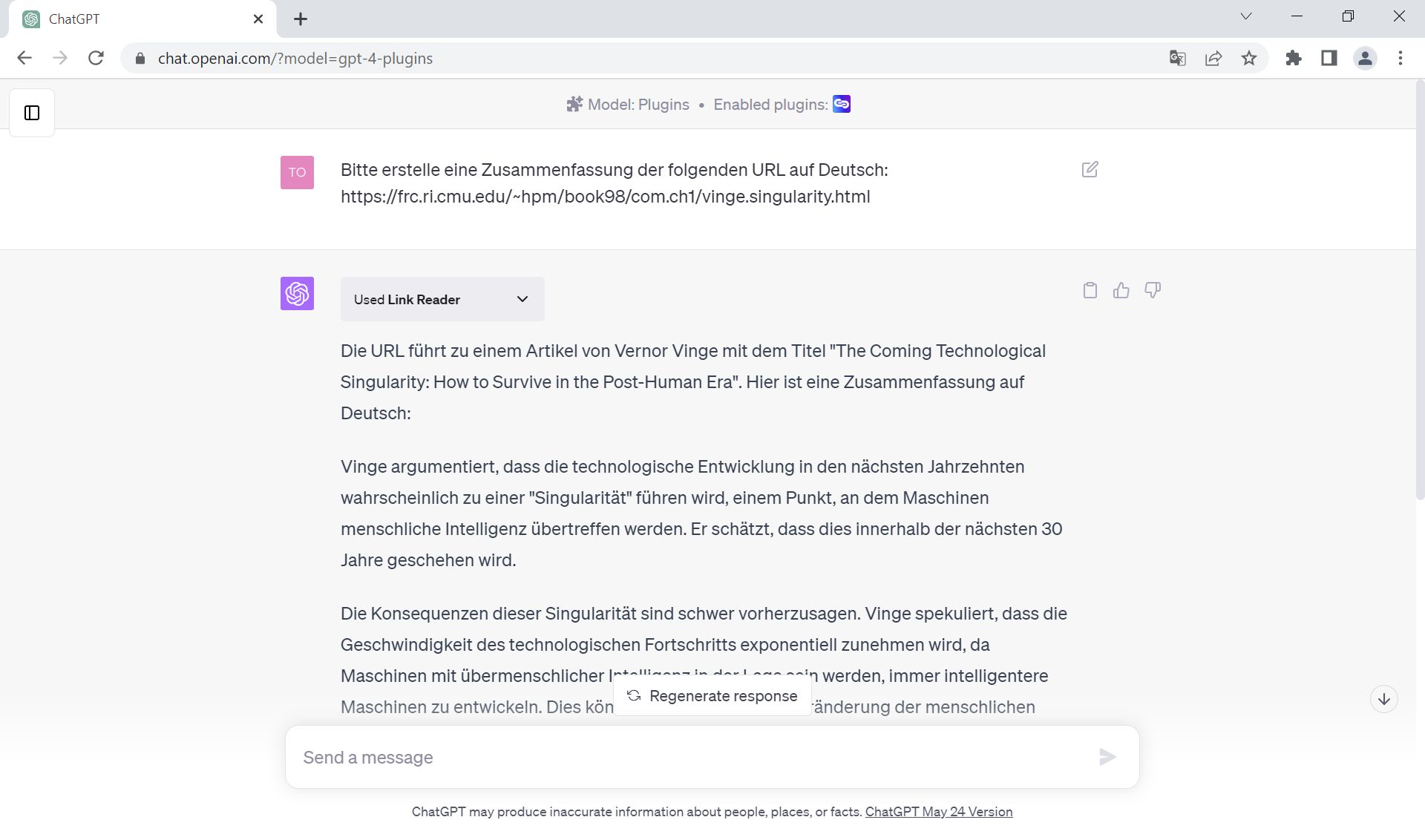The image size is (1425, 840).
Task: Click the plugins puzzle icon beside Model
Action: [x=574, y=105]
